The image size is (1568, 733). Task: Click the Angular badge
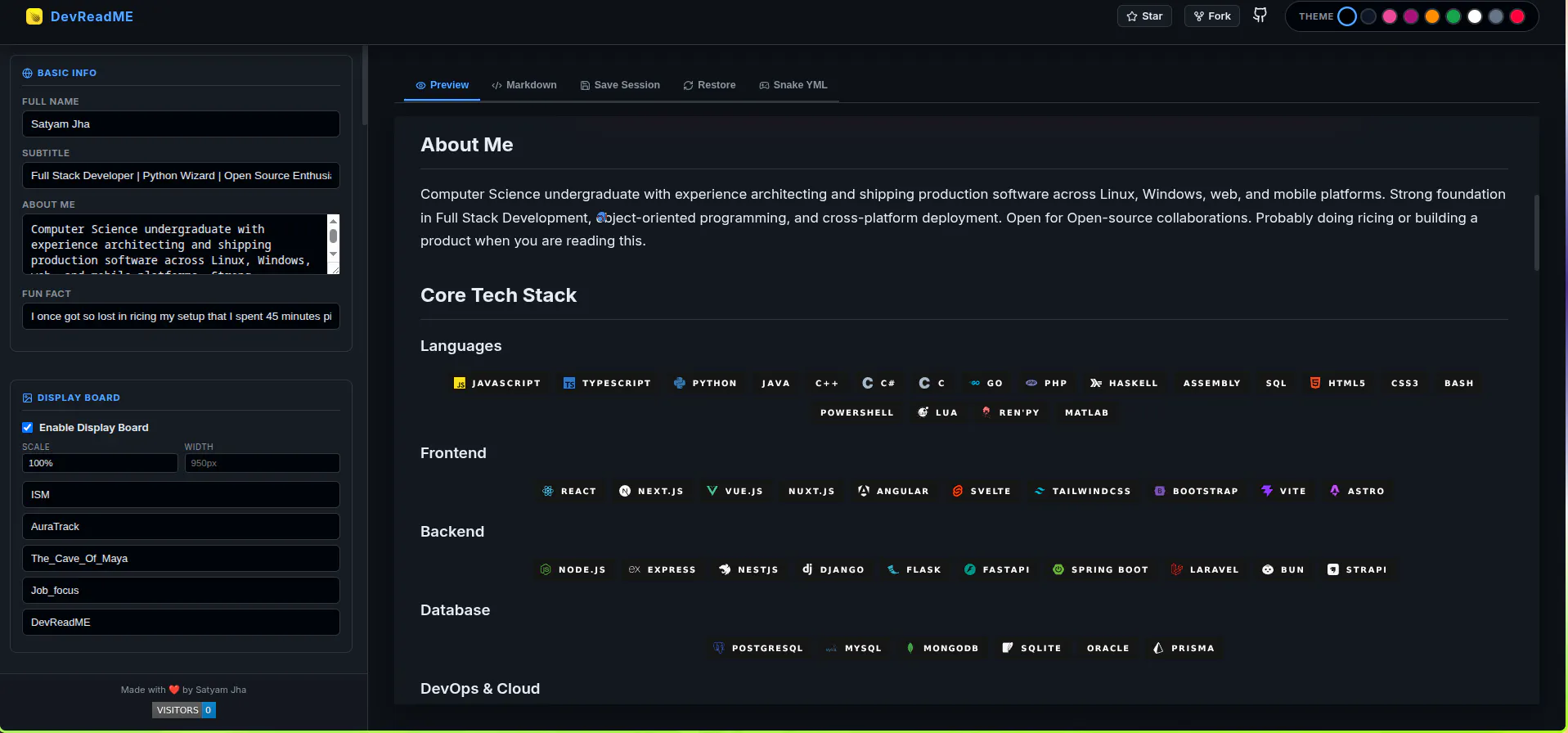(893, 491)
